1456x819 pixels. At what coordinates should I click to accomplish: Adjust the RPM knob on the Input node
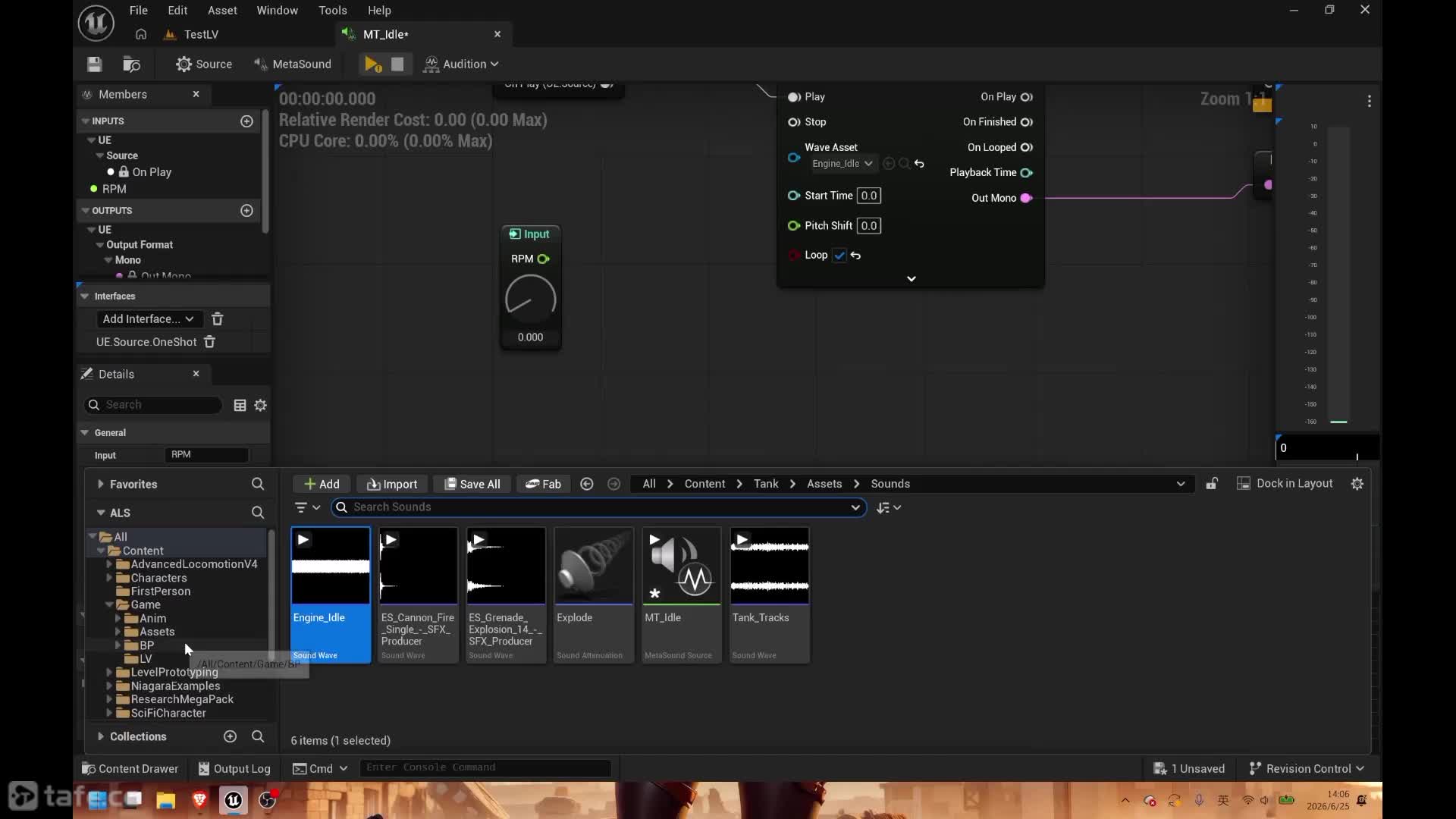pos(531,300)
